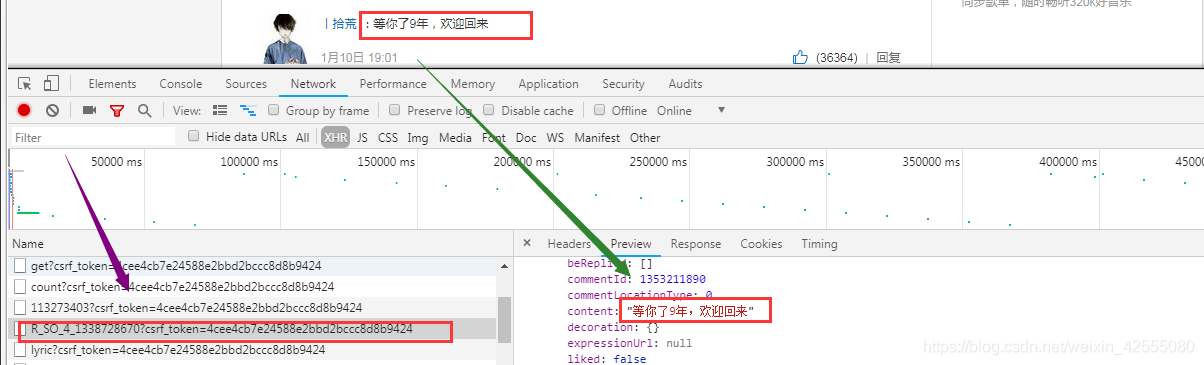Switch to the Sources tab
Screen dimensions: 1204x365
pos(246,84)
